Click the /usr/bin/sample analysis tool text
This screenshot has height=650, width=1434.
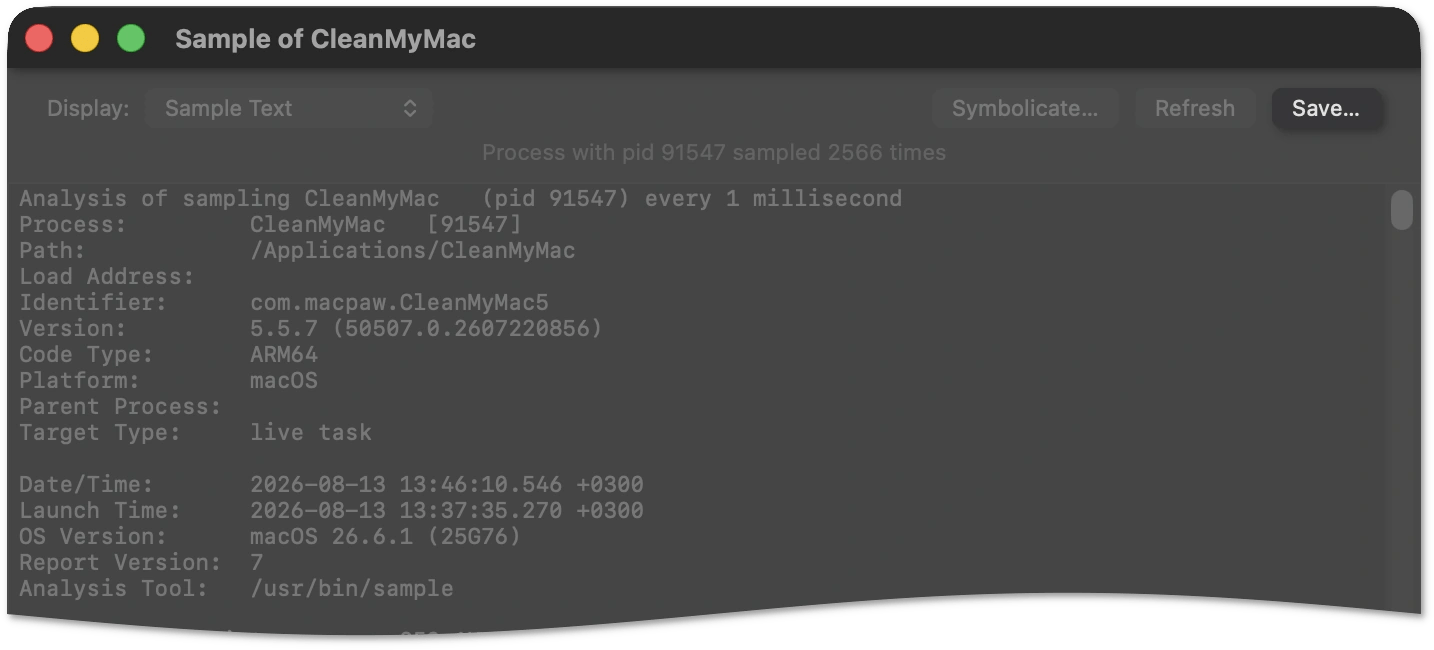click(352, 588)
